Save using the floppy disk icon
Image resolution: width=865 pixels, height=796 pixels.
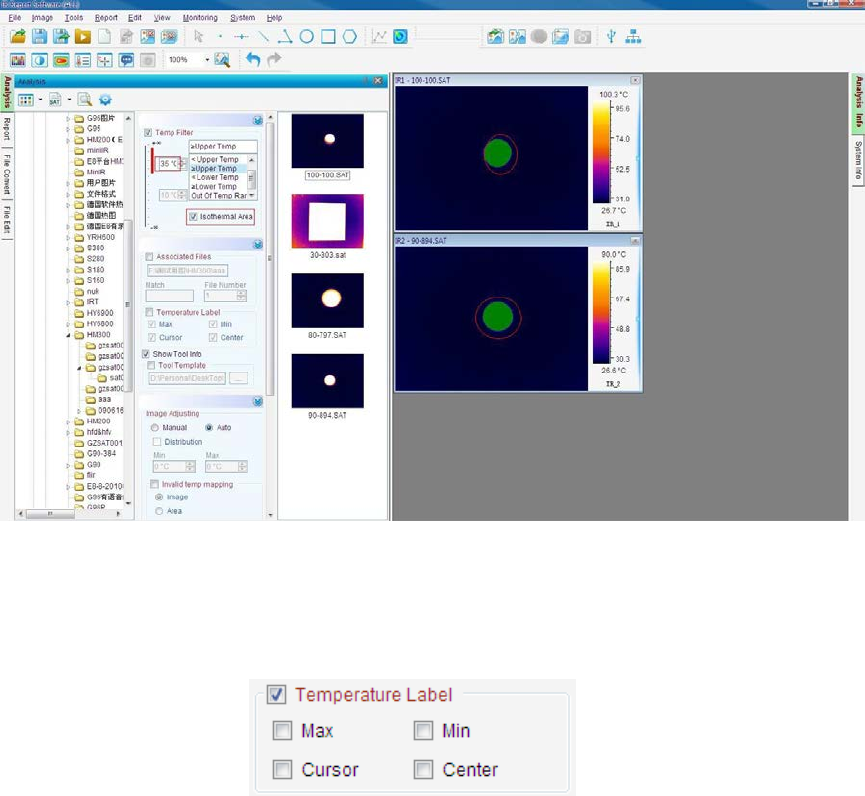[x=39, y=37]
